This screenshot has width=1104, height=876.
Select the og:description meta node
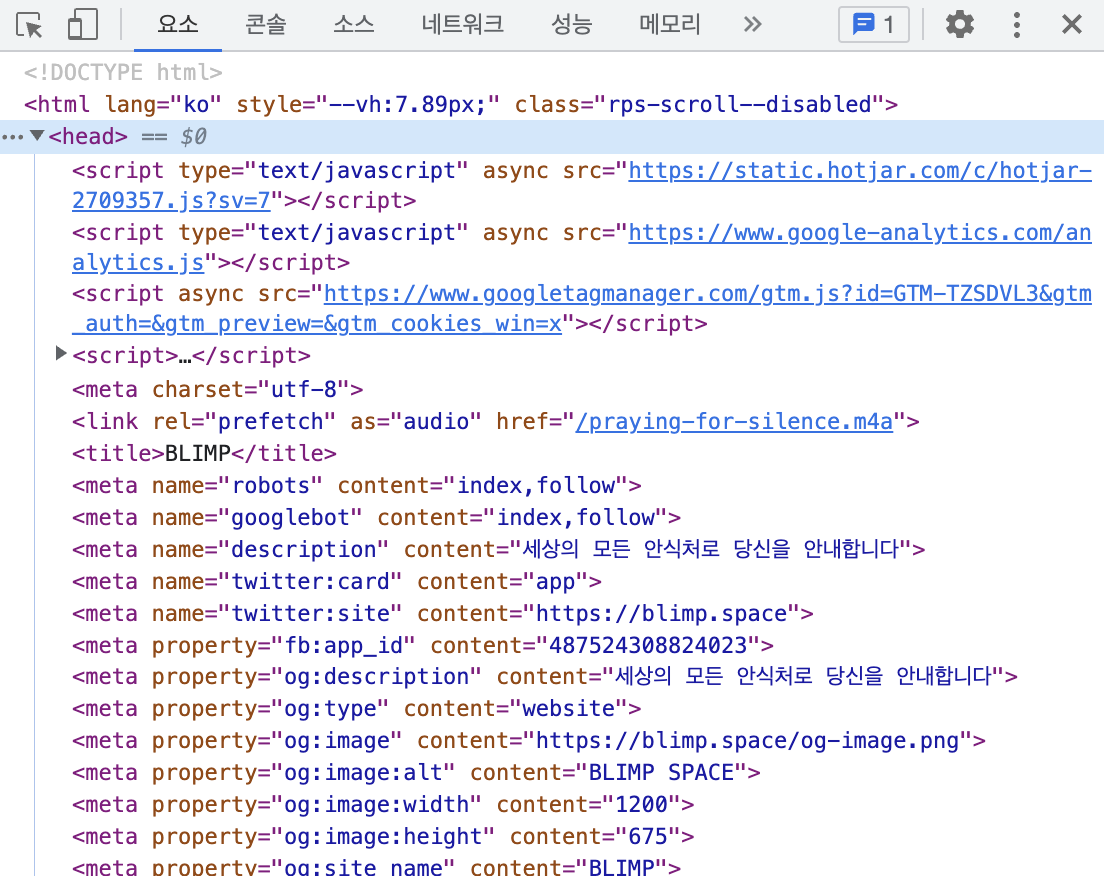[x=545, y=676]
